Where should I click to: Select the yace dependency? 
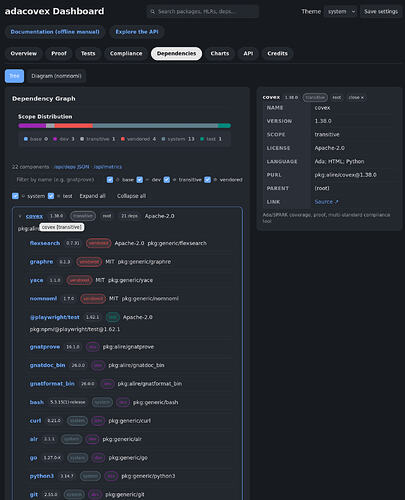tap(36, 280)
